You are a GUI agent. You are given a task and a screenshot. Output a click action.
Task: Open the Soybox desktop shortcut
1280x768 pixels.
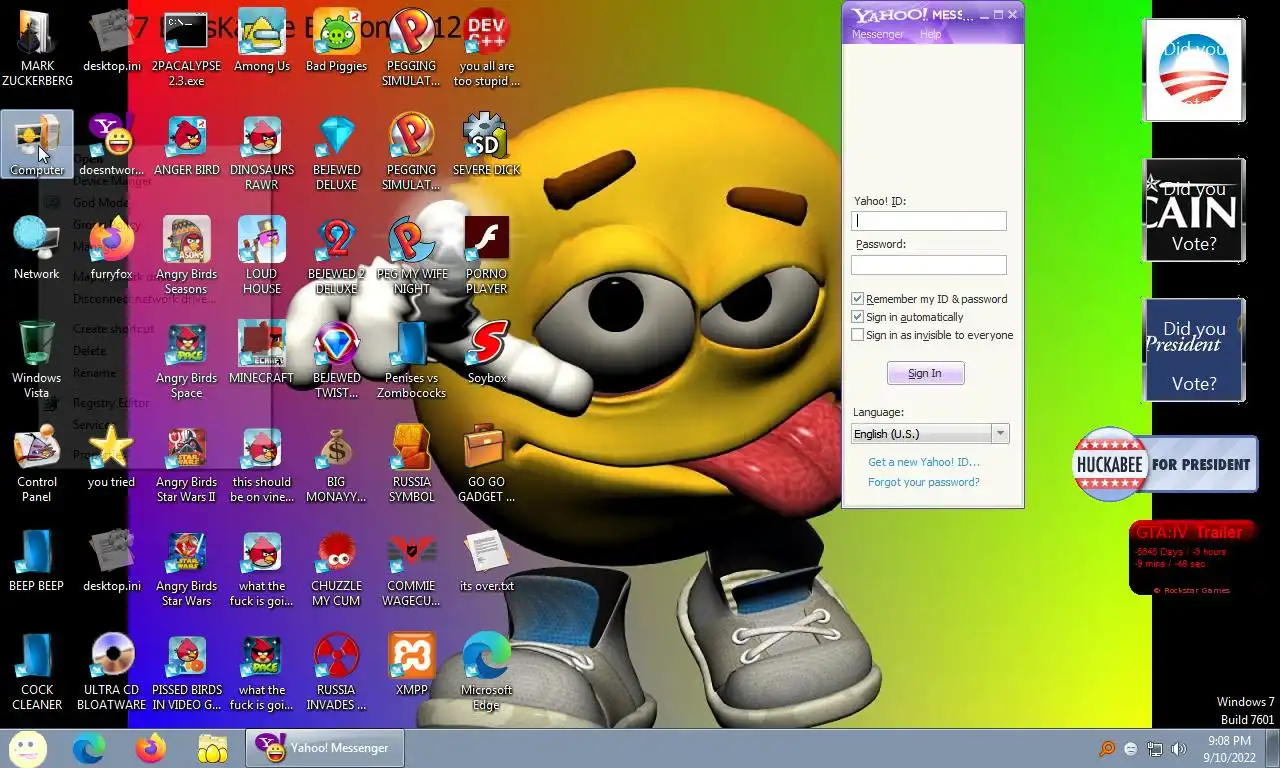pyautogui.click(x=487, y=353)
